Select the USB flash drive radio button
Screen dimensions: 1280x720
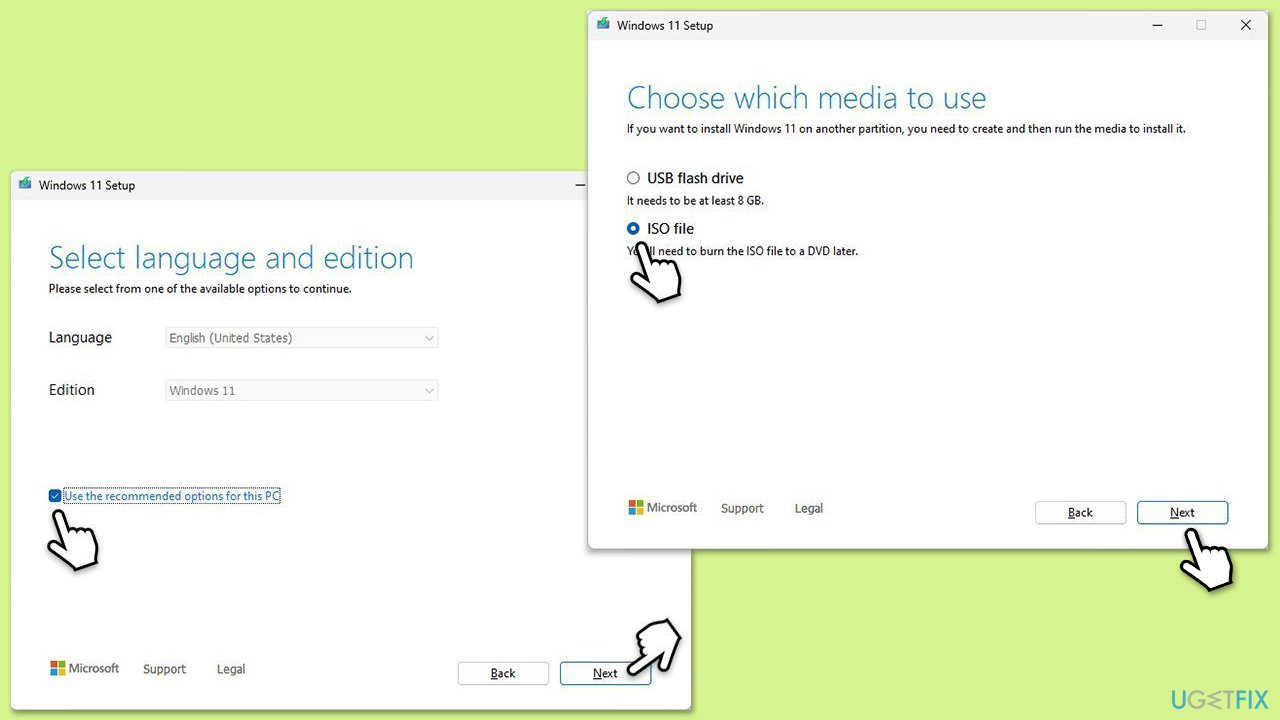(633, 178)
